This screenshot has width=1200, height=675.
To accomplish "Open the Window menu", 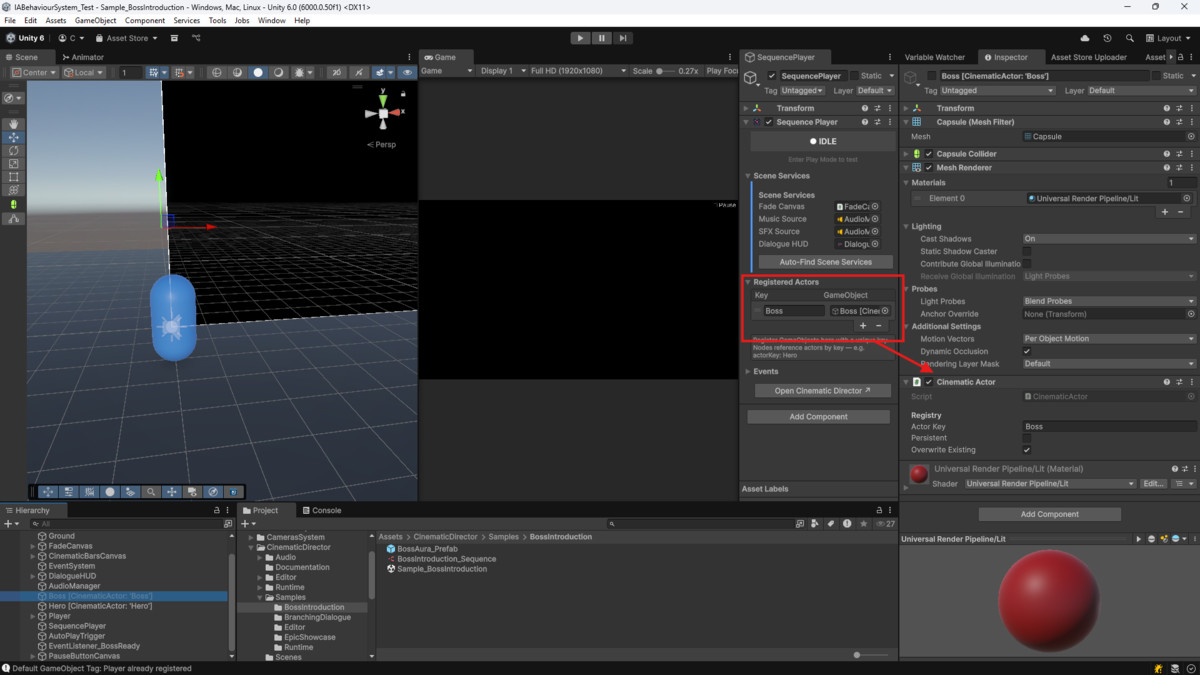I will click(x=271, y=20).
